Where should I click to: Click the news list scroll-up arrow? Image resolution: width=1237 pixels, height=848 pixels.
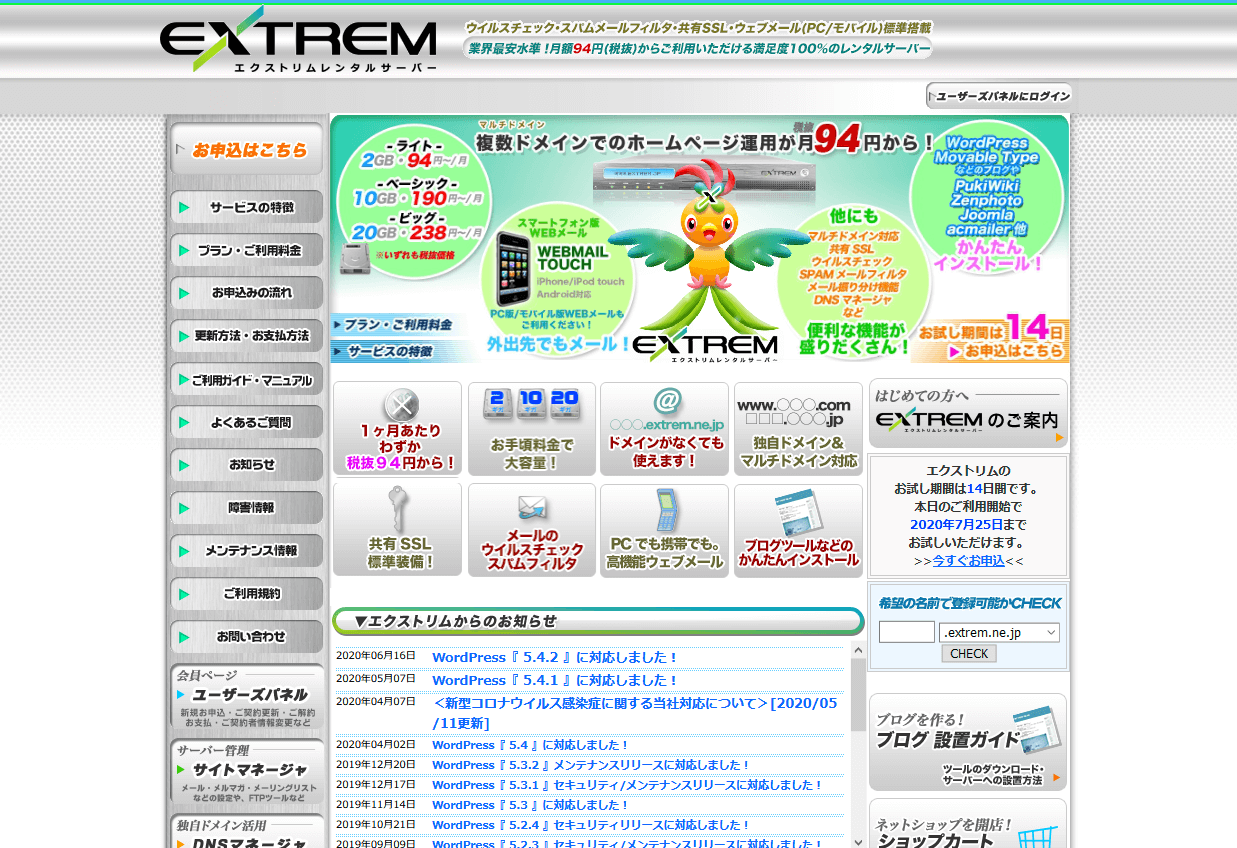pyautogui.click(x=858, y=650)
